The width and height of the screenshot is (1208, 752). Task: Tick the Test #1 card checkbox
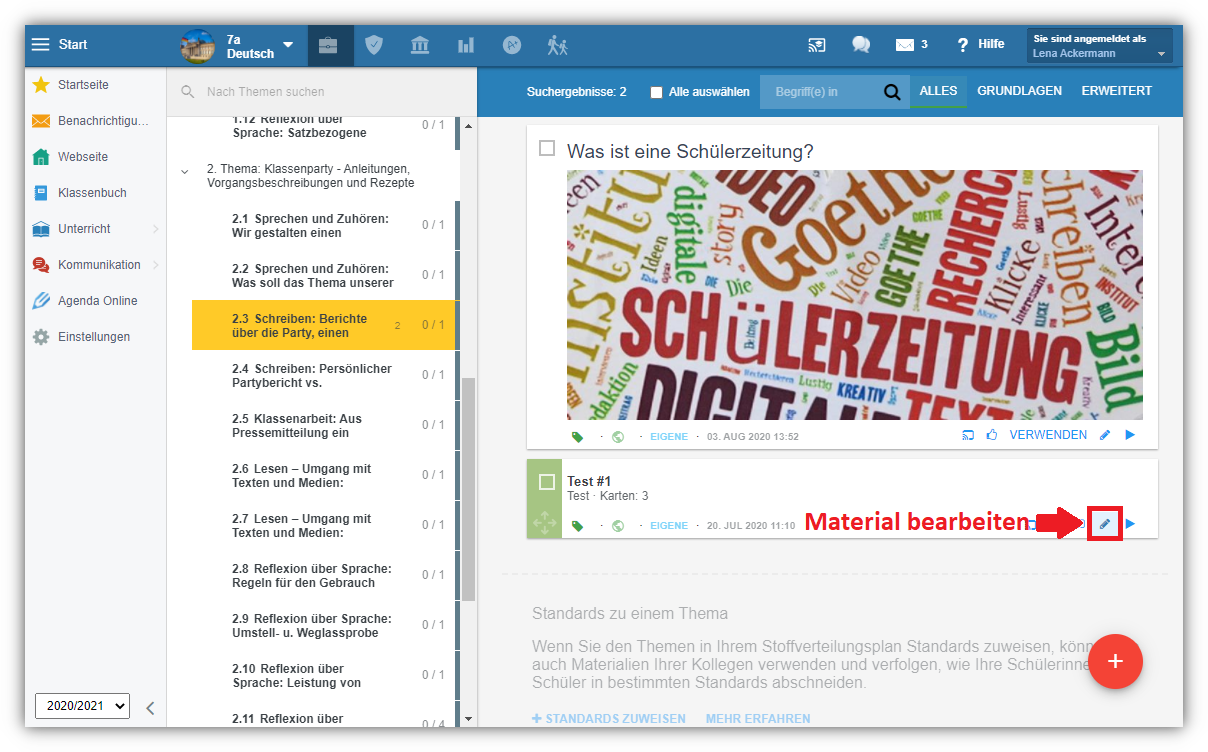pos(547,482)
